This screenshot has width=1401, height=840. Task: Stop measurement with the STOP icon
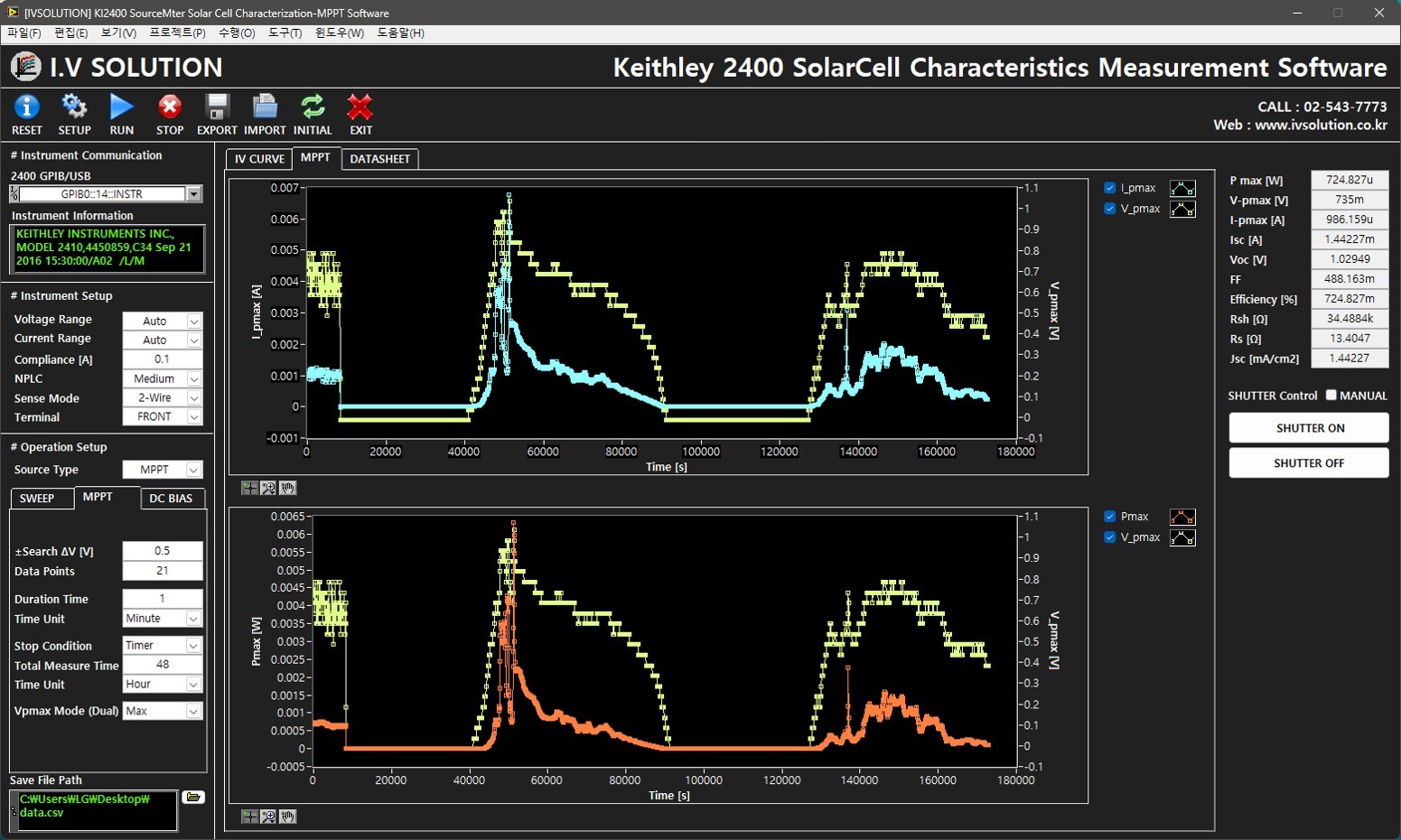click(x=170, y=107)
